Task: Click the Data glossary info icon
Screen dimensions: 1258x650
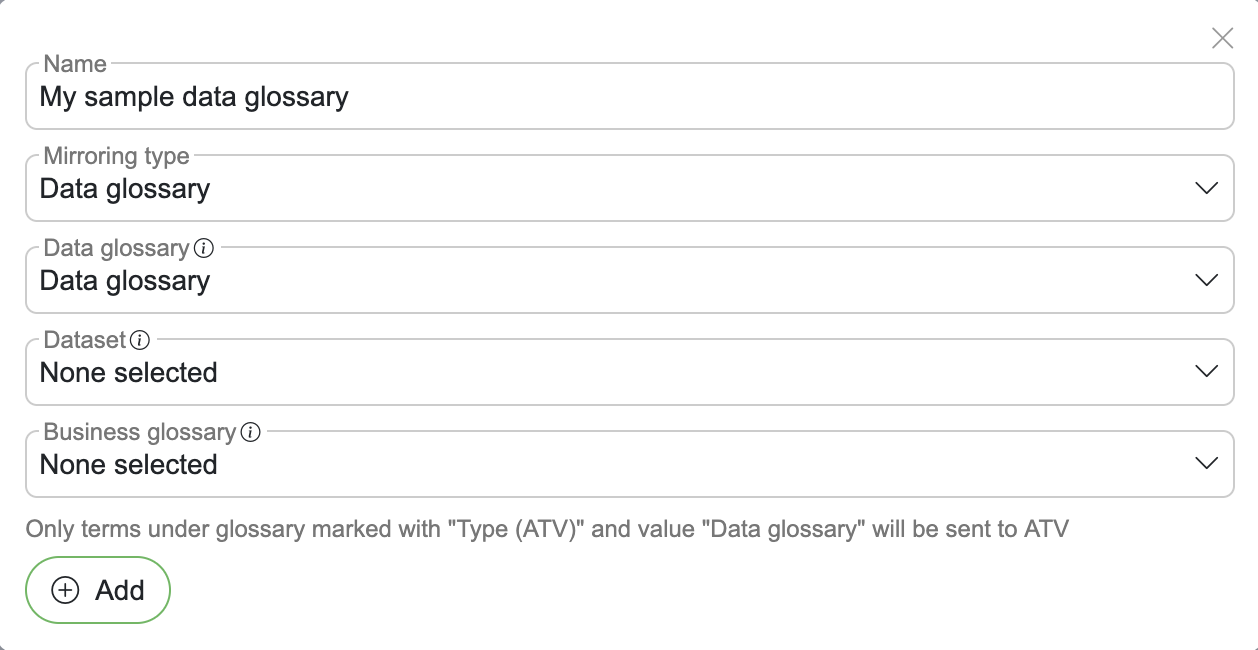Action: [x=204, y=247]
